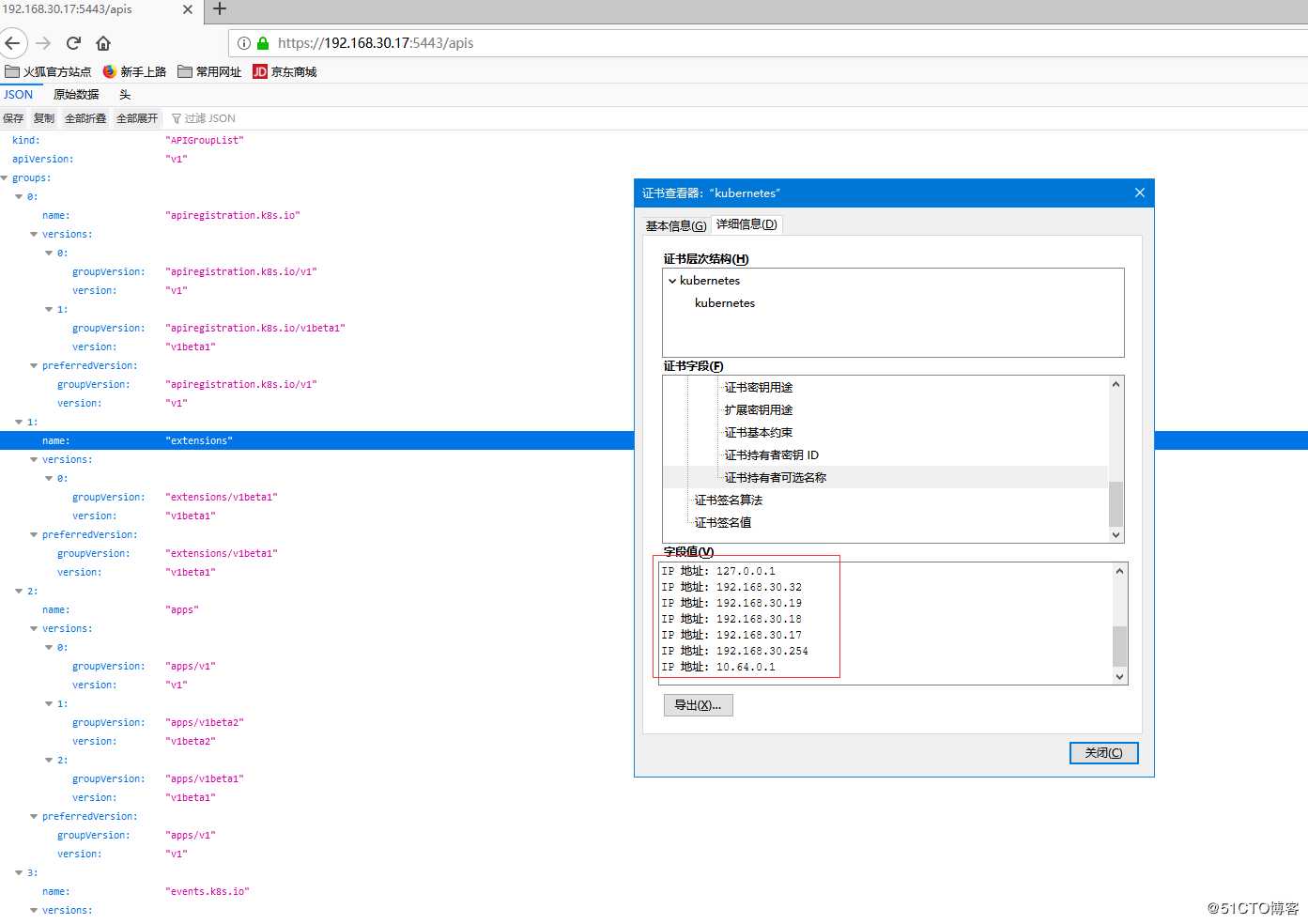
Task: Select 证书签名算法 field
Action: click(729, 500)
